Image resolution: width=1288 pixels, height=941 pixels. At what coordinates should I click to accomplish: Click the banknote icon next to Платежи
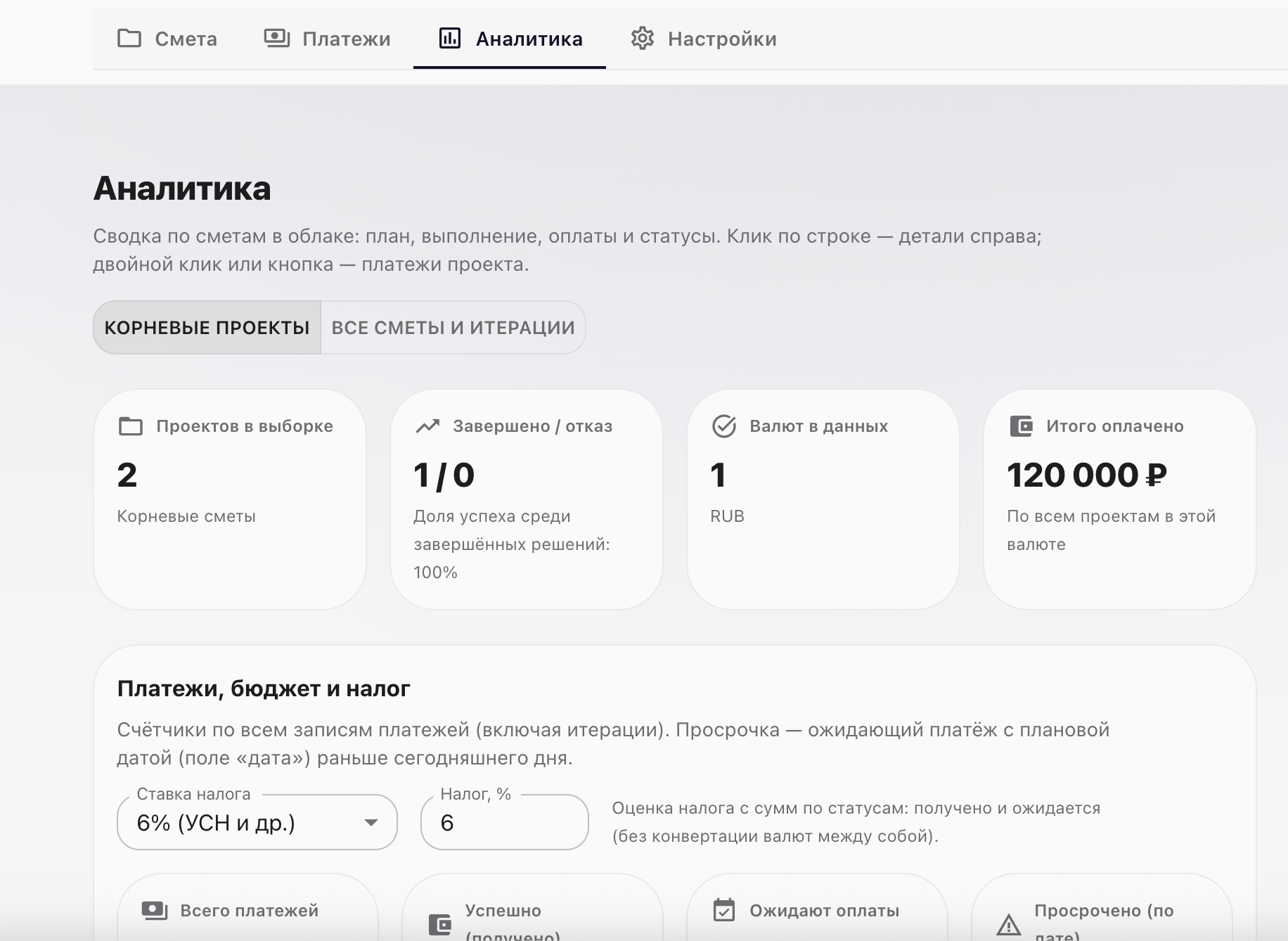click(x=277, y=38)
